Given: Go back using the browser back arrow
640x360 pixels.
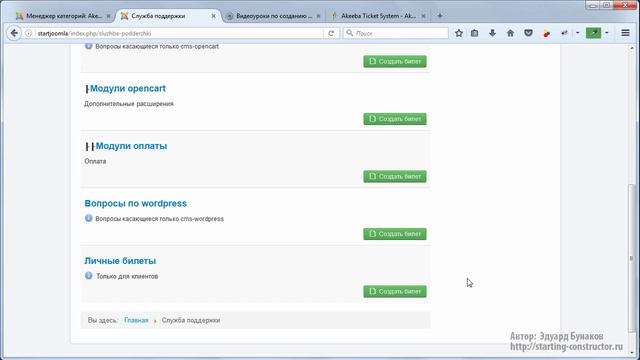Looking at the screenshot, I should pyautogui.click(x=14, y=33).
